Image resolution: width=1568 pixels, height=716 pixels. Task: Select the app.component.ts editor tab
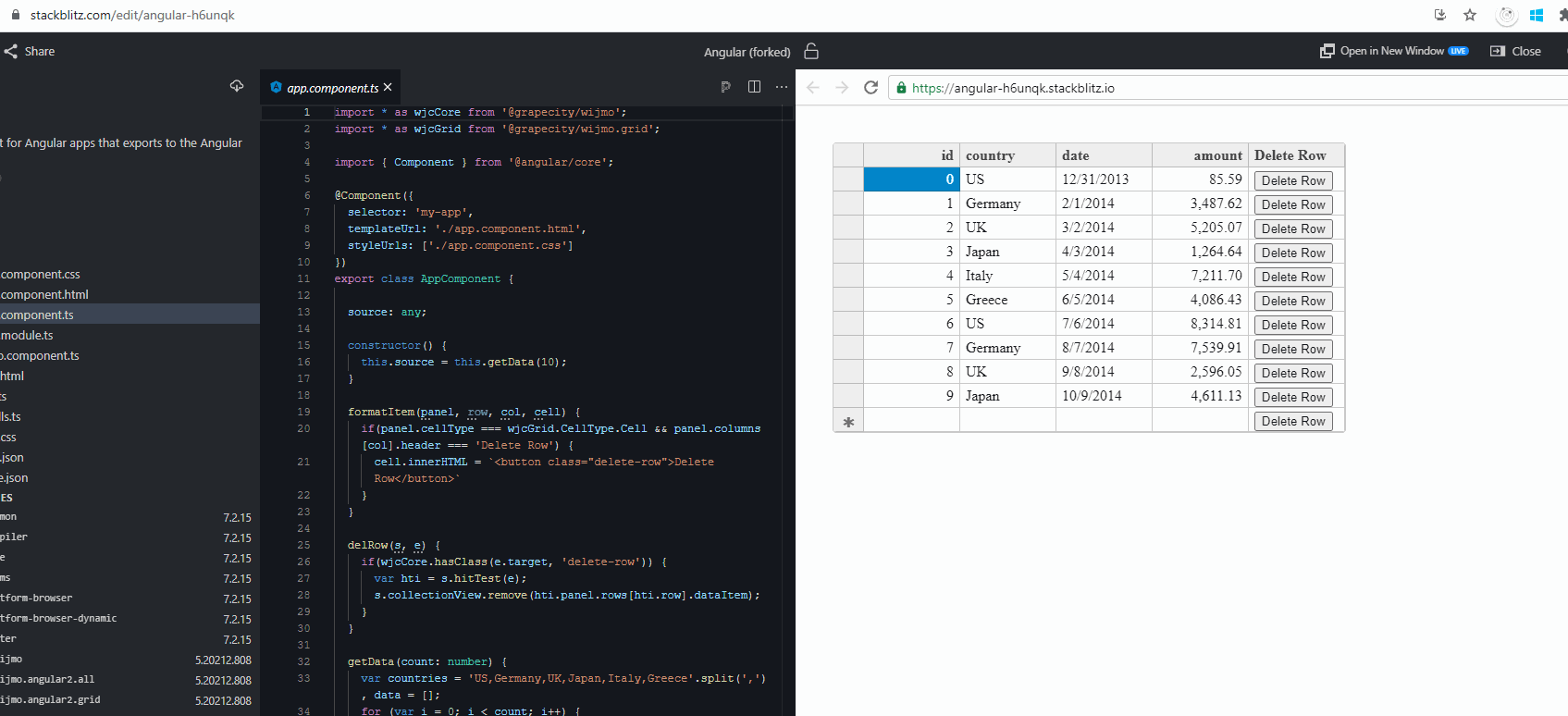click(330, 88)
